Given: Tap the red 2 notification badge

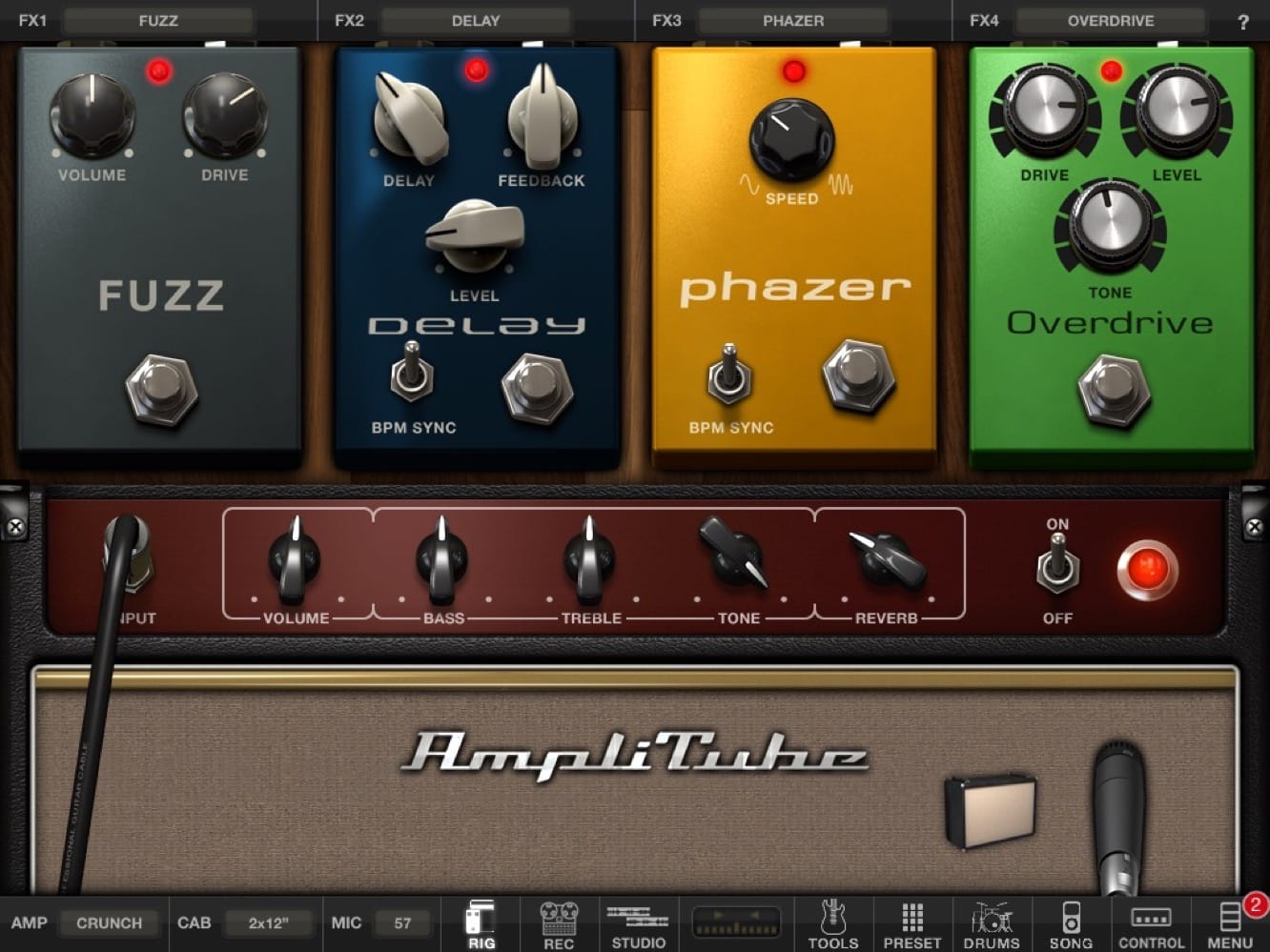Looking at the screenshot, I should [1256, 904].
